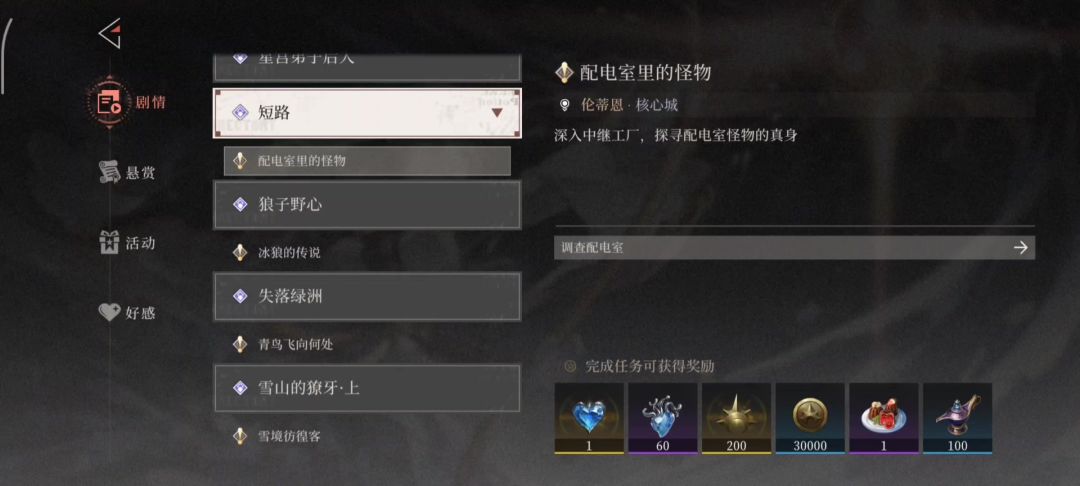Collapse 短路 chapter with the triangle arrow
The image size is (1080, 486).
(x=497, y=113)
